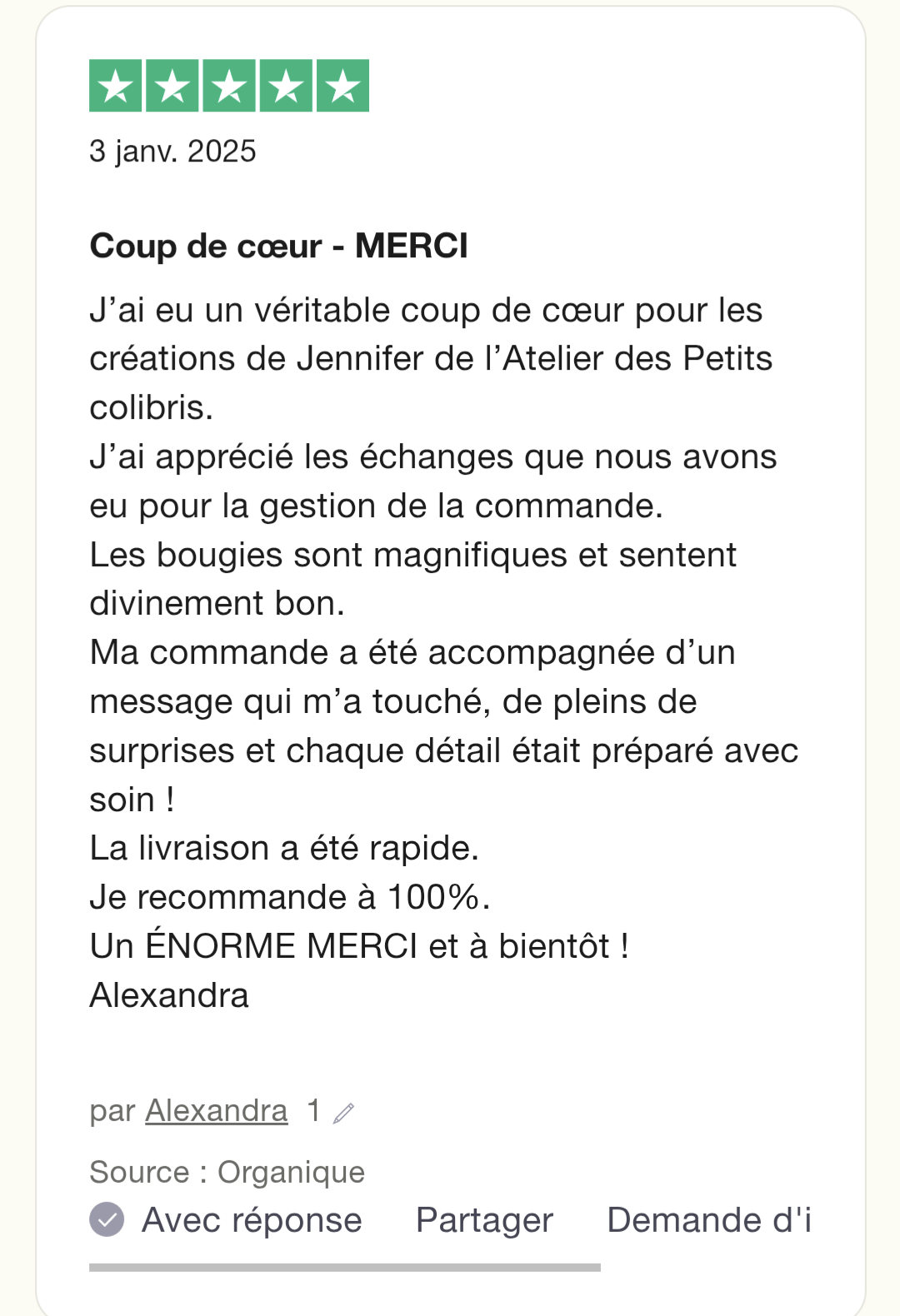Image resolution: width=900 pixels, height=1316 pixels.
Task: Click the Alexandra signature ending the review
Action: pyautogui.click(x=169, y=995)
